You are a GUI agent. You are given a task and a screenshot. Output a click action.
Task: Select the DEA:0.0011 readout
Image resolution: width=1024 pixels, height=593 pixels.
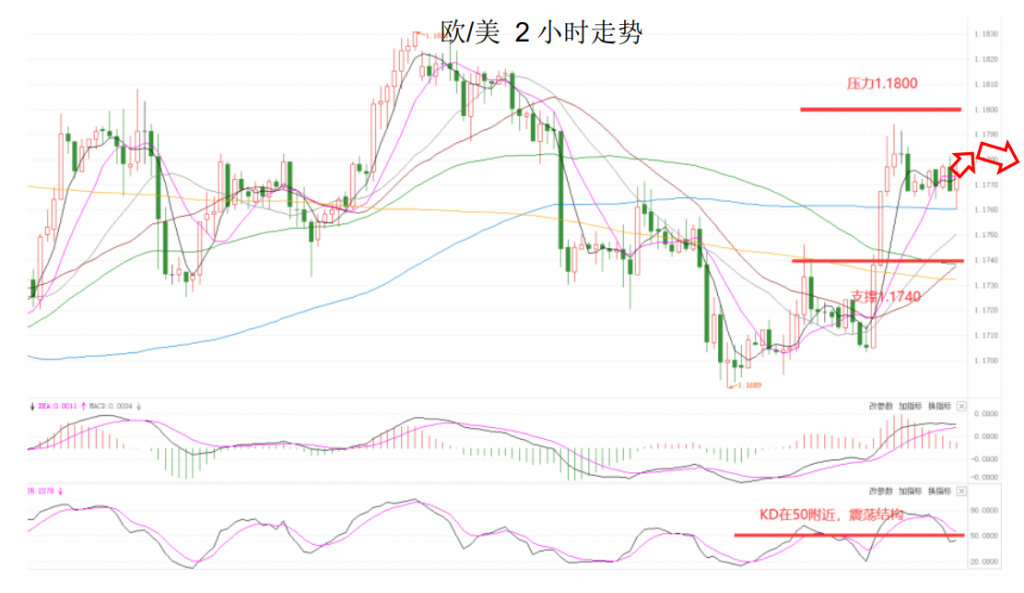[57, 406]
